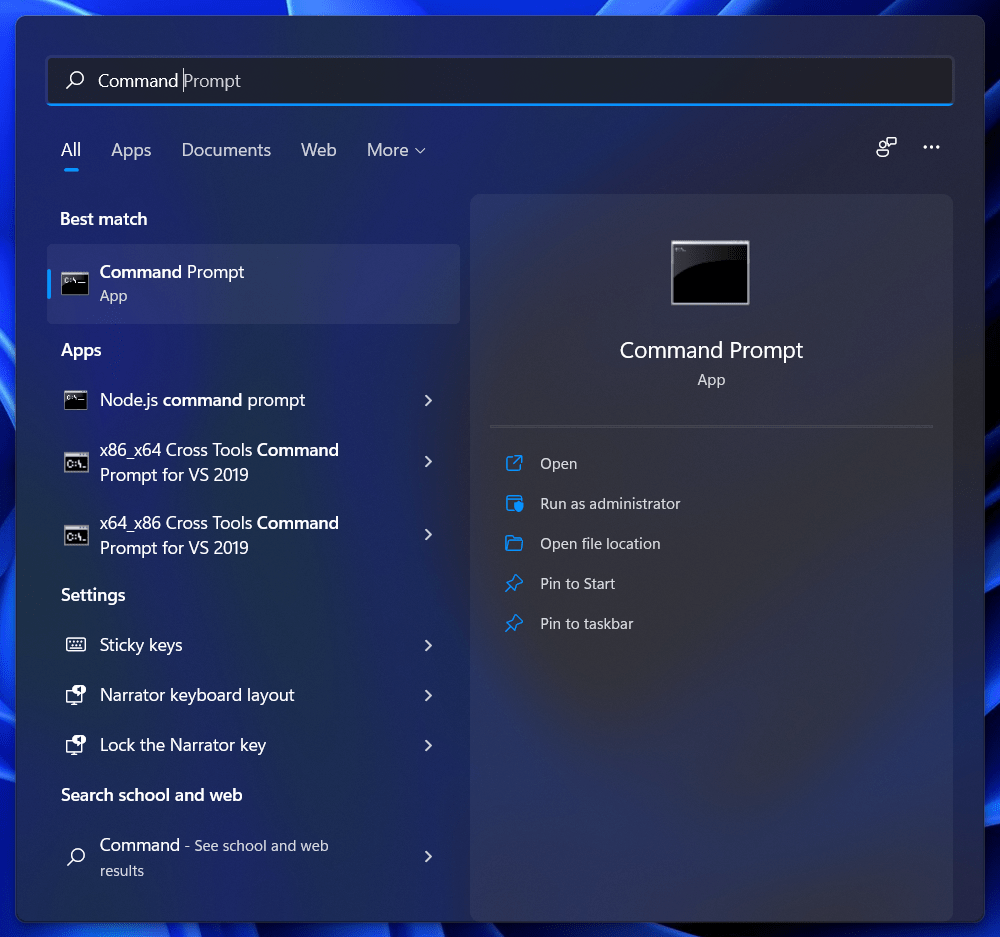The width and height of the screenshot is (1000, 937).
Task: Switch to the Apps tab
Action: (x=131, y=150)
